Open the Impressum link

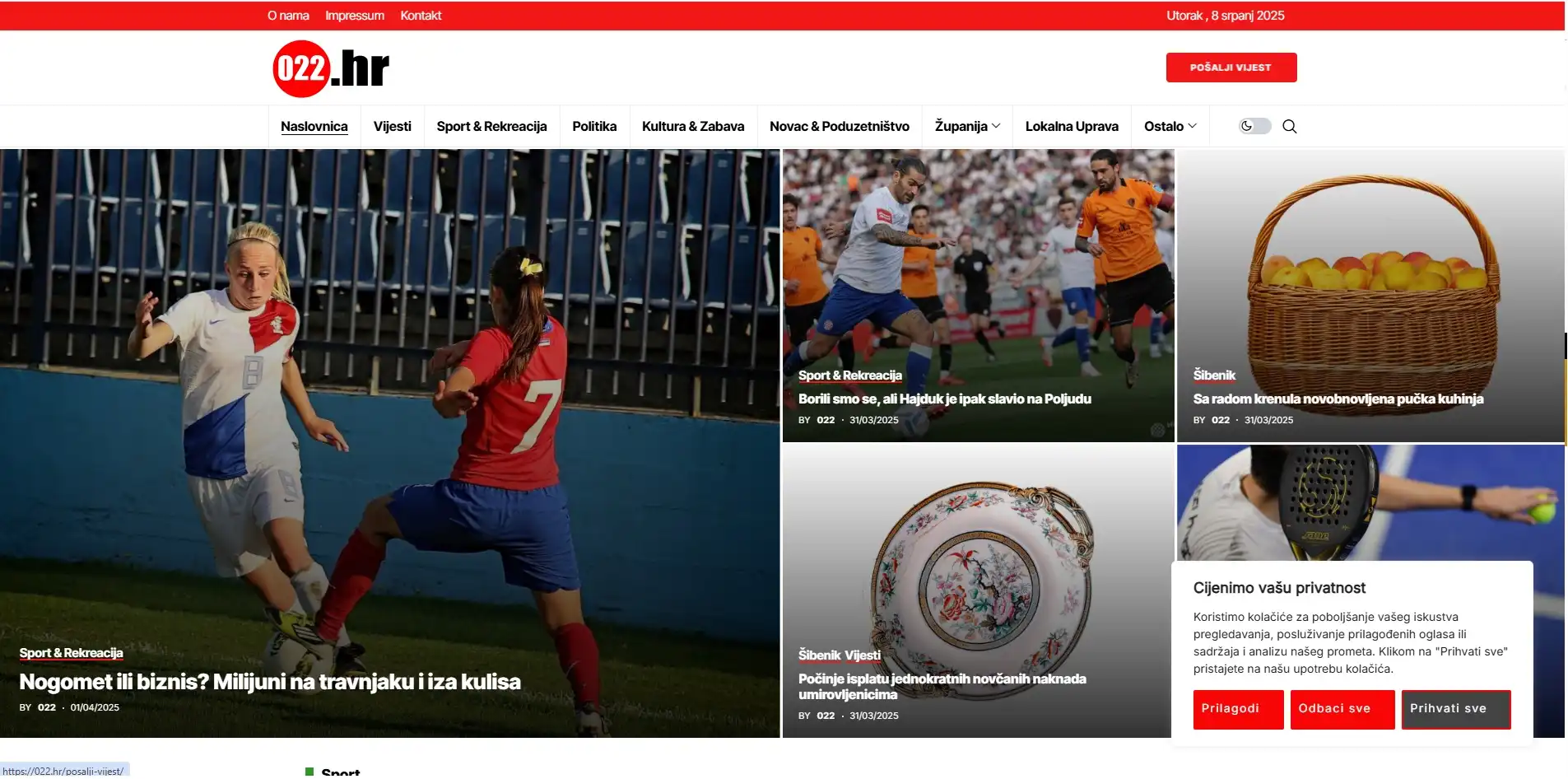pyautogui.click(x=355, y=16)
